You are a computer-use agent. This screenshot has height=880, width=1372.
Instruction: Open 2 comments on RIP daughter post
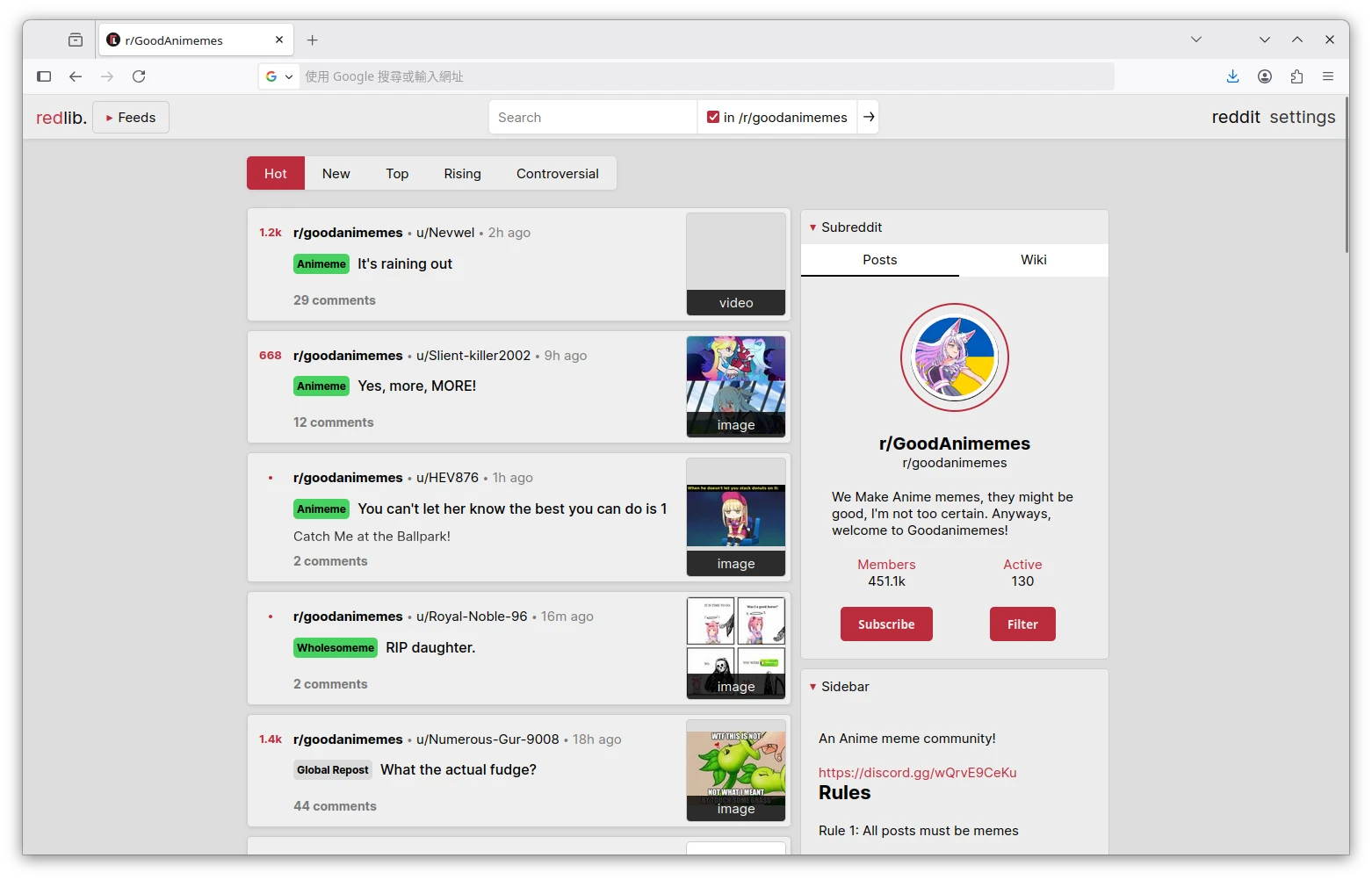[330, 684]
